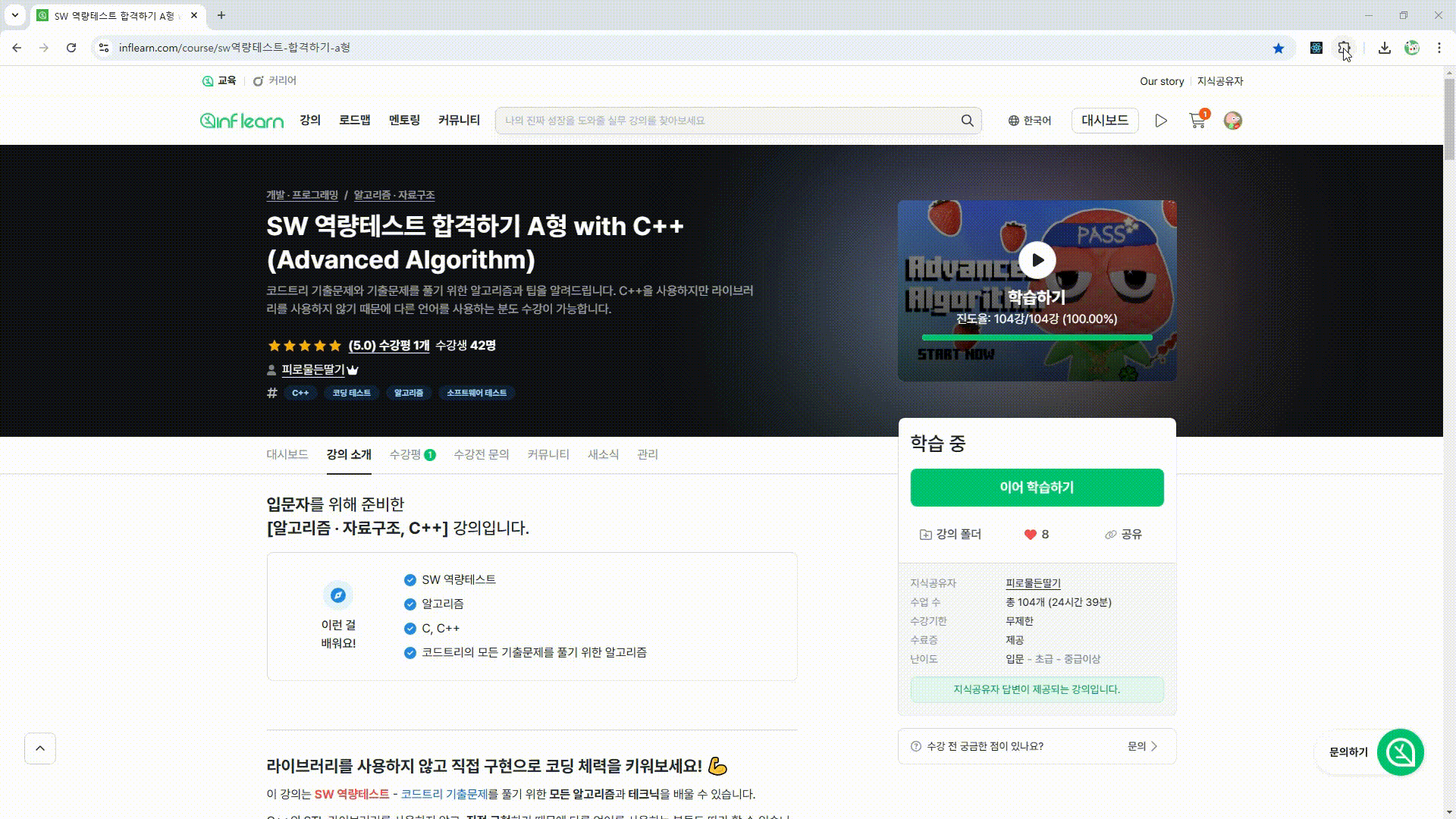This screenshot has width=1456, height=819.
Task: Open the 강의 menu
Action: click(310, 121)
